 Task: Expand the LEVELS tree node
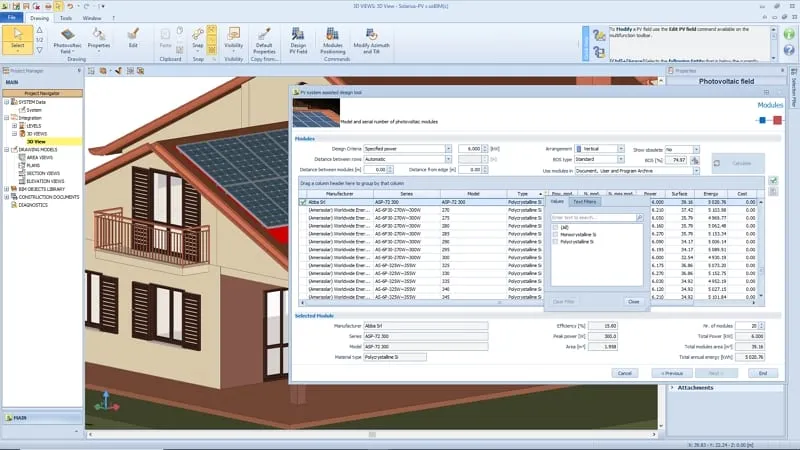(x=14, y=126)
